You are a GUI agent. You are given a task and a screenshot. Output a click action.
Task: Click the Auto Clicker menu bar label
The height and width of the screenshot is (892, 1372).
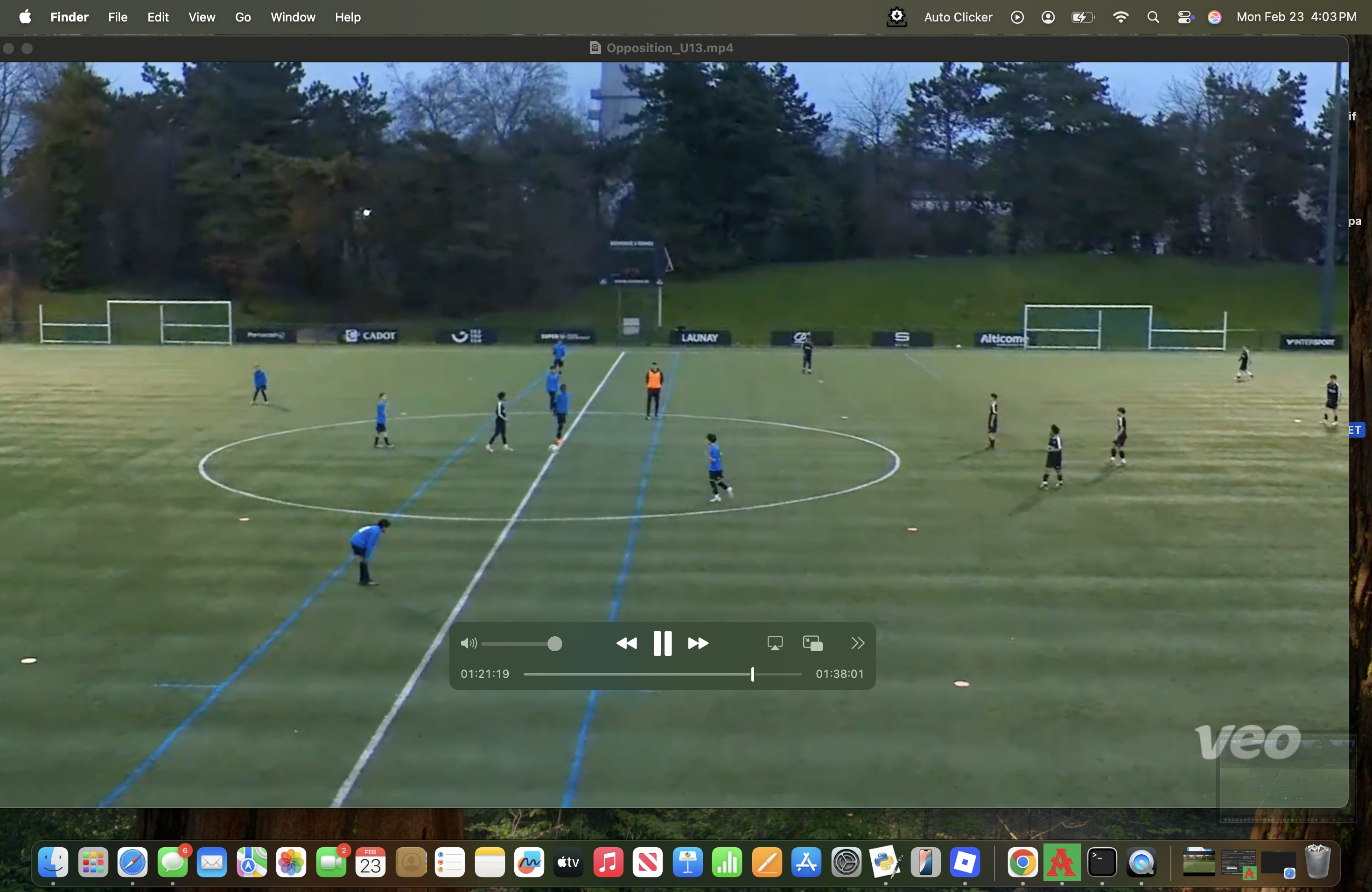coord(958,17)
